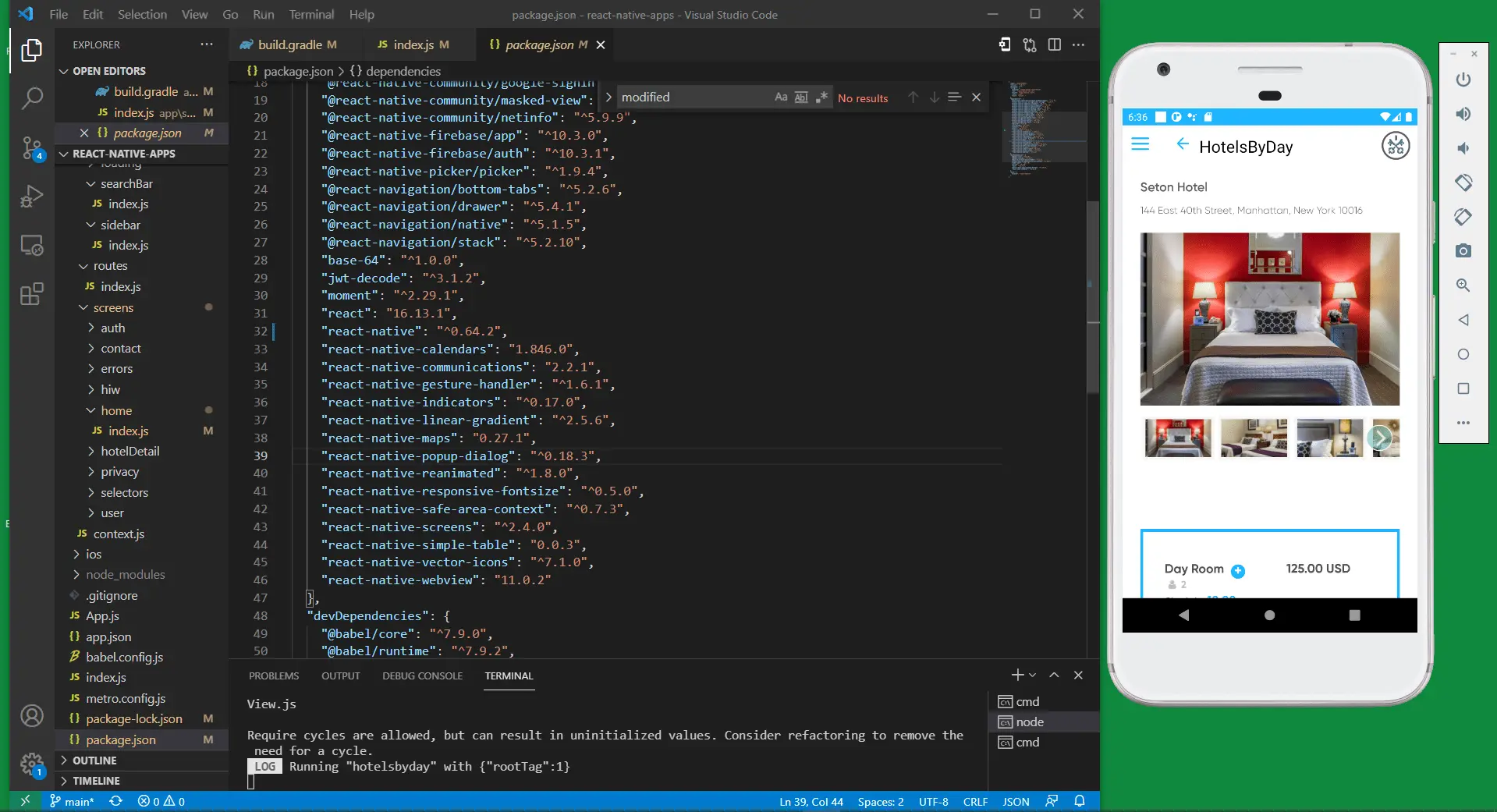
Task: Click the emulator power button
Action: (1463, 80)
